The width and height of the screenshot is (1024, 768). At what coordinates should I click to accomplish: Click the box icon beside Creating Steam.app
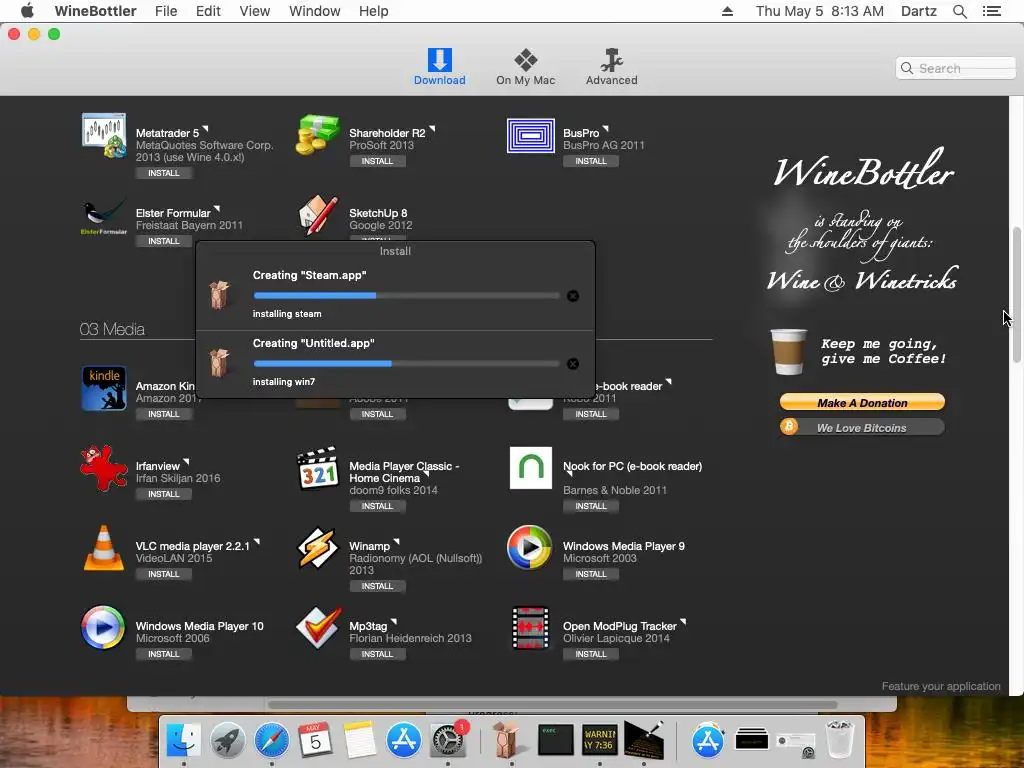219,294
